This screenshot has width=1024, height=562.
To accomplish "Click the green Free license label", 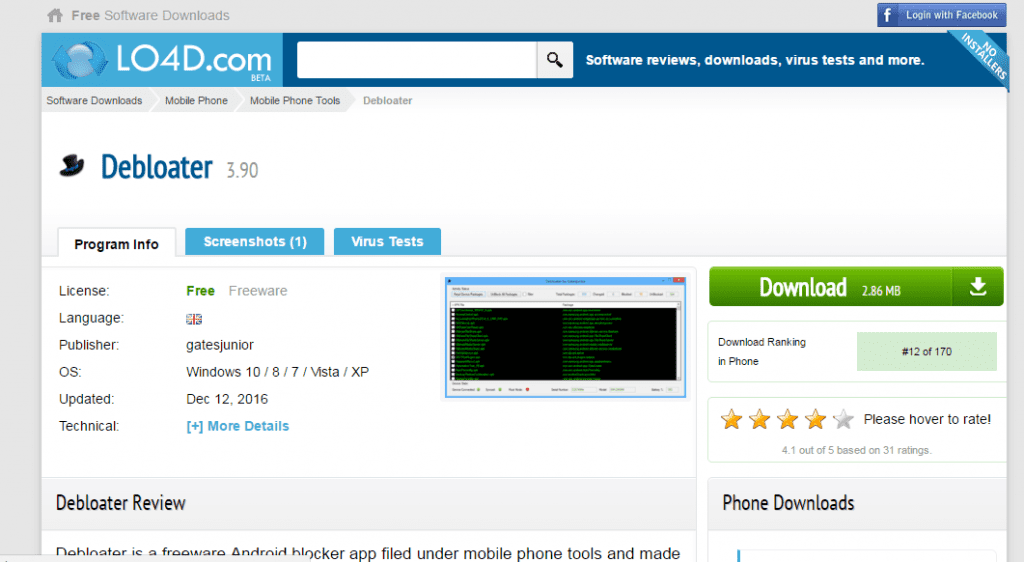I will [200, 291].
